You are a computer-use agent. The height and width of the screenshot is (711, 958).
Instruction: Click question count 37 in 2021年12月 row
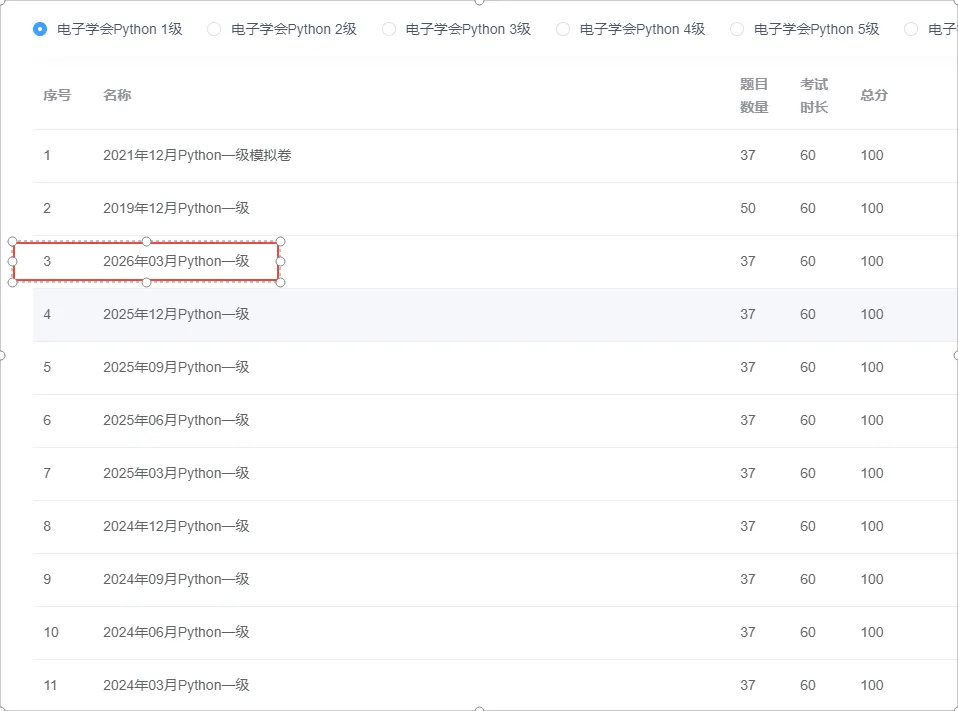point(748,155)
